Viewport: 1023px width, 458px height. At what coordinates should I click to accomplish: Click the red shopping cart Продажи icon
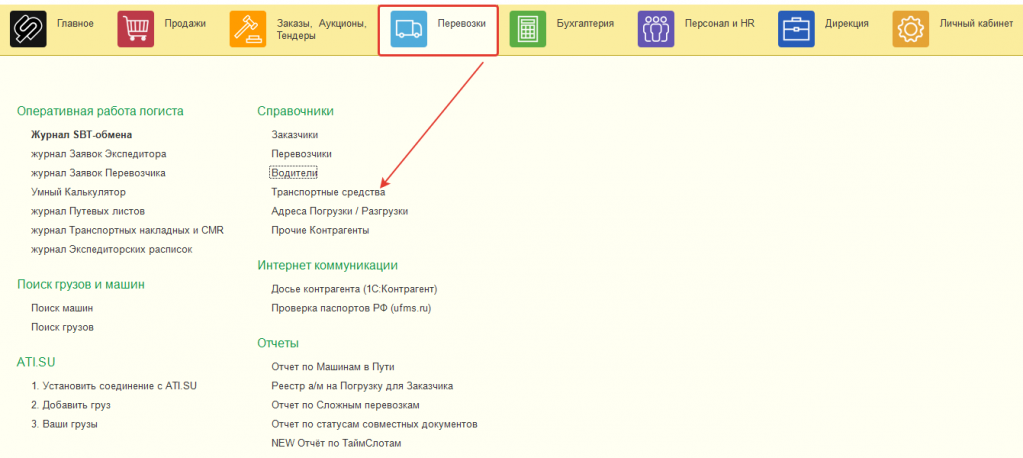coord(136,29)
